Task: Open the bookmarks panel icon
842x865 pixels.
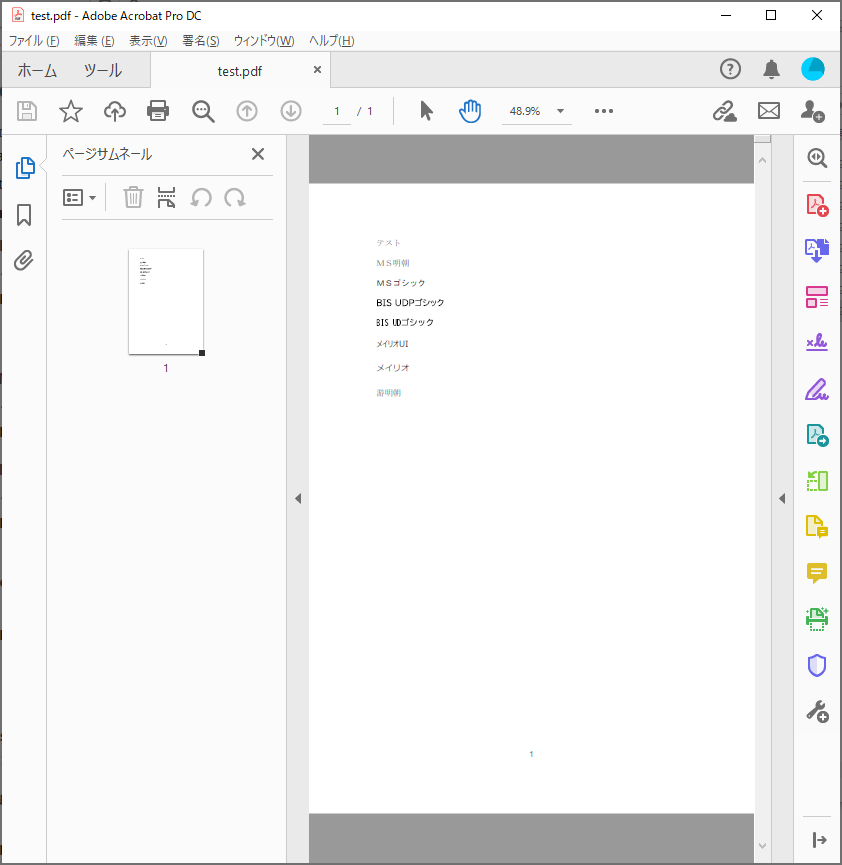Action: click(x=24, y=215)
